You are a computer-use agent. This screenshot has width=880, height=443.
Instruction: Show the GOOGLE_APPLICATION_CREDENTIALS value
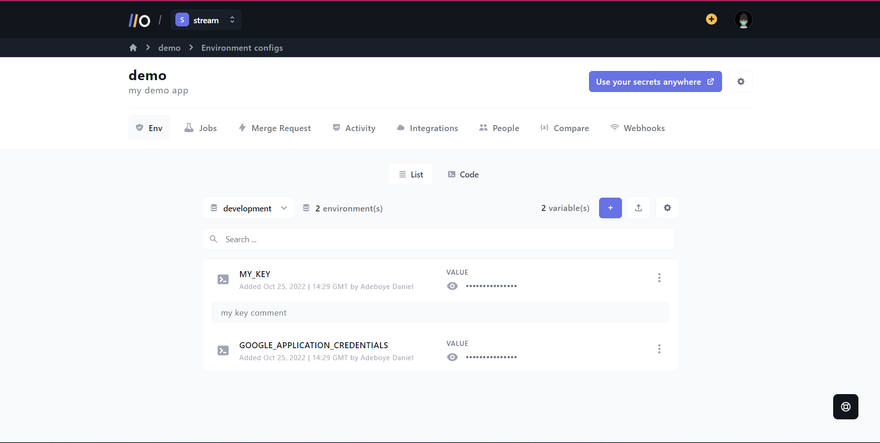(453, 357)
